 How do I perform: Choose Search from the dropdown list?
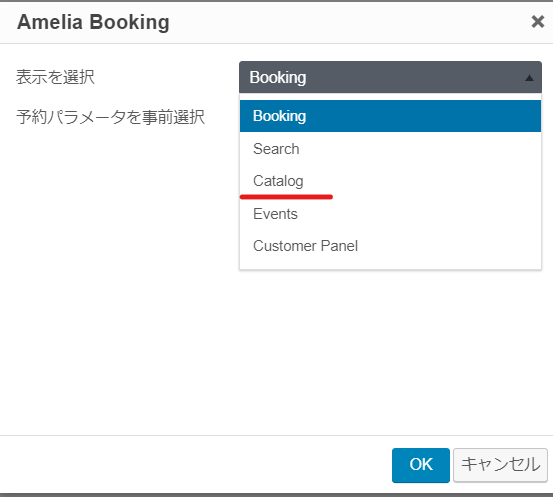[390, 149]
